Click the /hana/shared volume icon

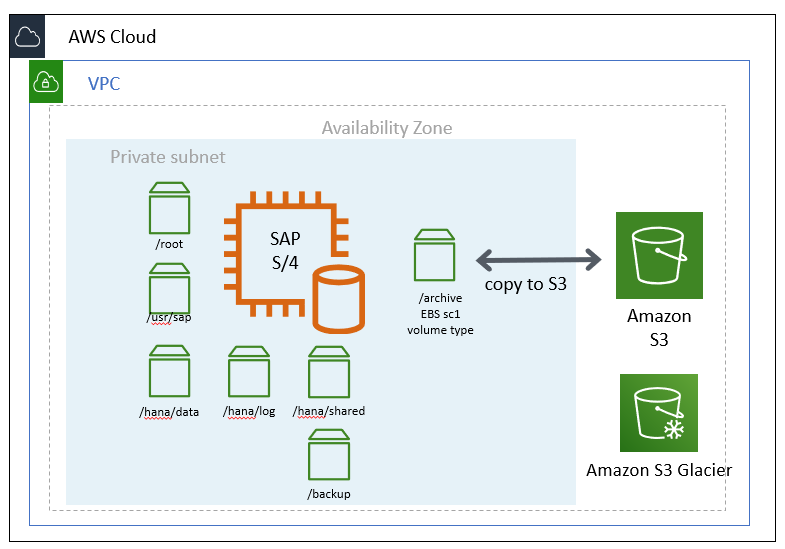point(328,373)
